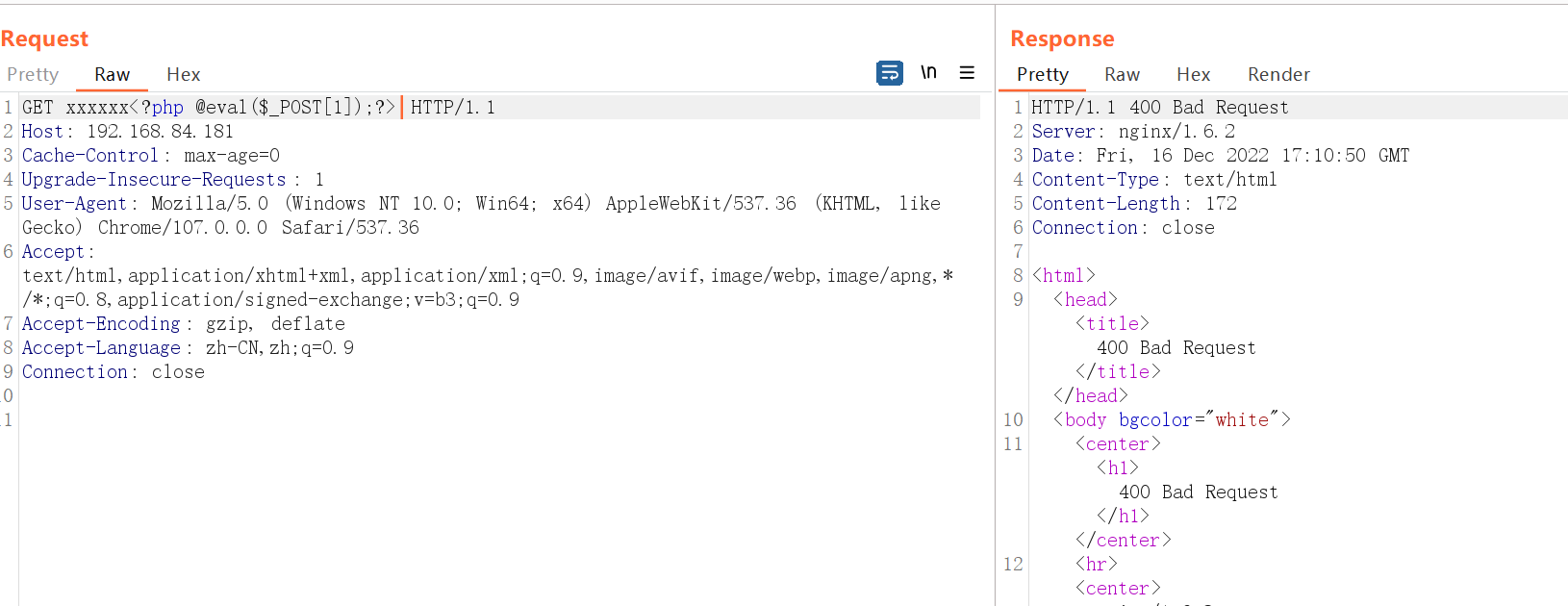This screenshot has height=606, width=1568.
Task: Click the 'zh-CN,zh;q=0.9' value
Action: [280, 347]
